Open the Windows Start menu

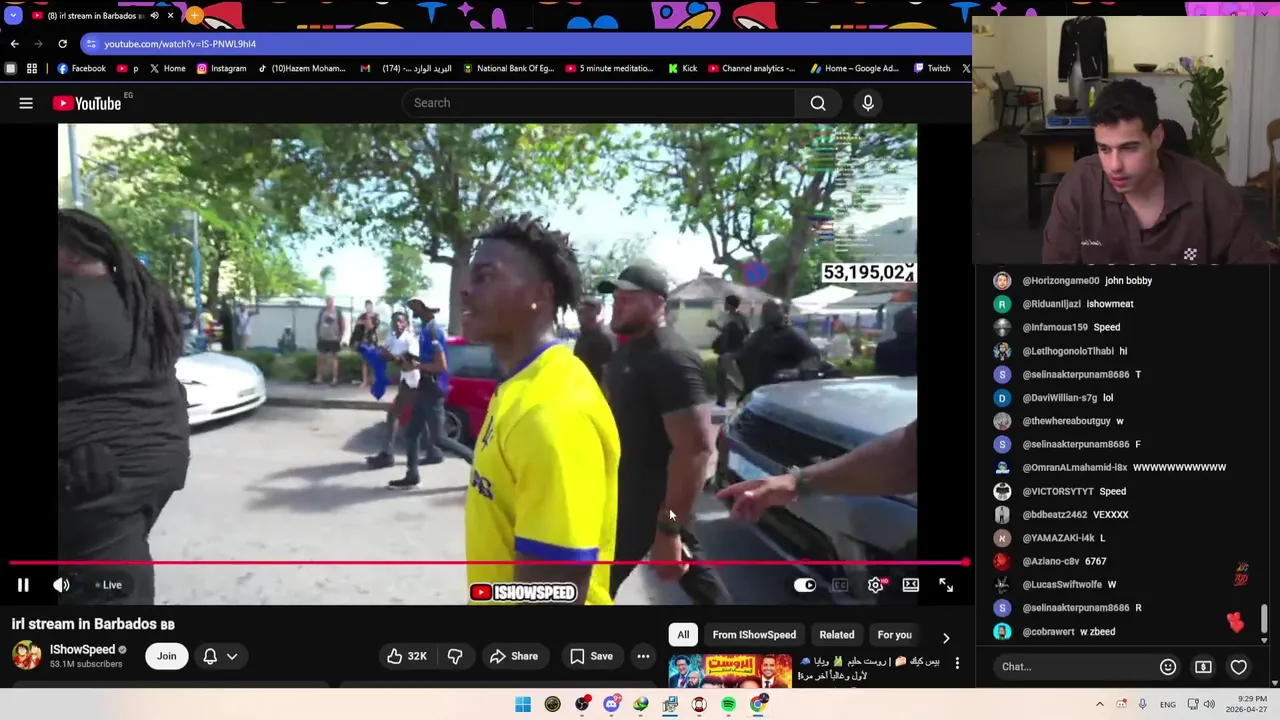coord(523,705)
